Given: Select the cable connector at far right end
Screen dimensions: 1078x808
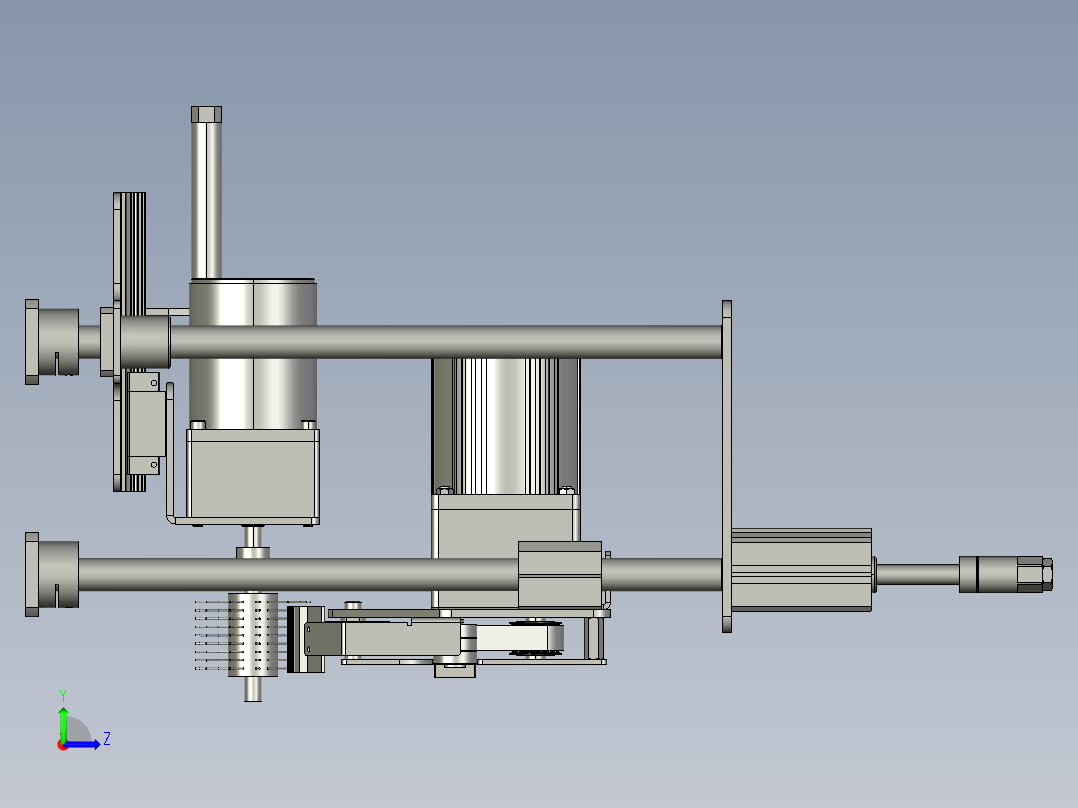Looking at the screenshot, I should coord(1006,574).
